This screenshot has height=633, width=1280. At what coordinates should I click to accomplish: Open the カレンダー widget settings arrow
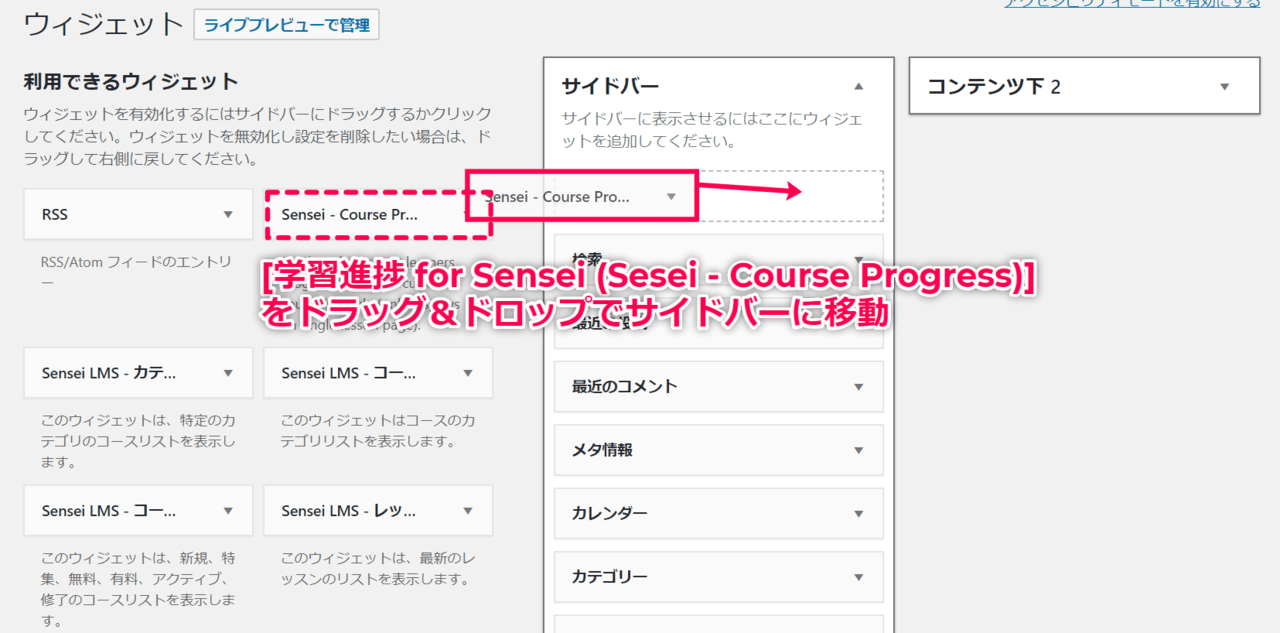858,514
